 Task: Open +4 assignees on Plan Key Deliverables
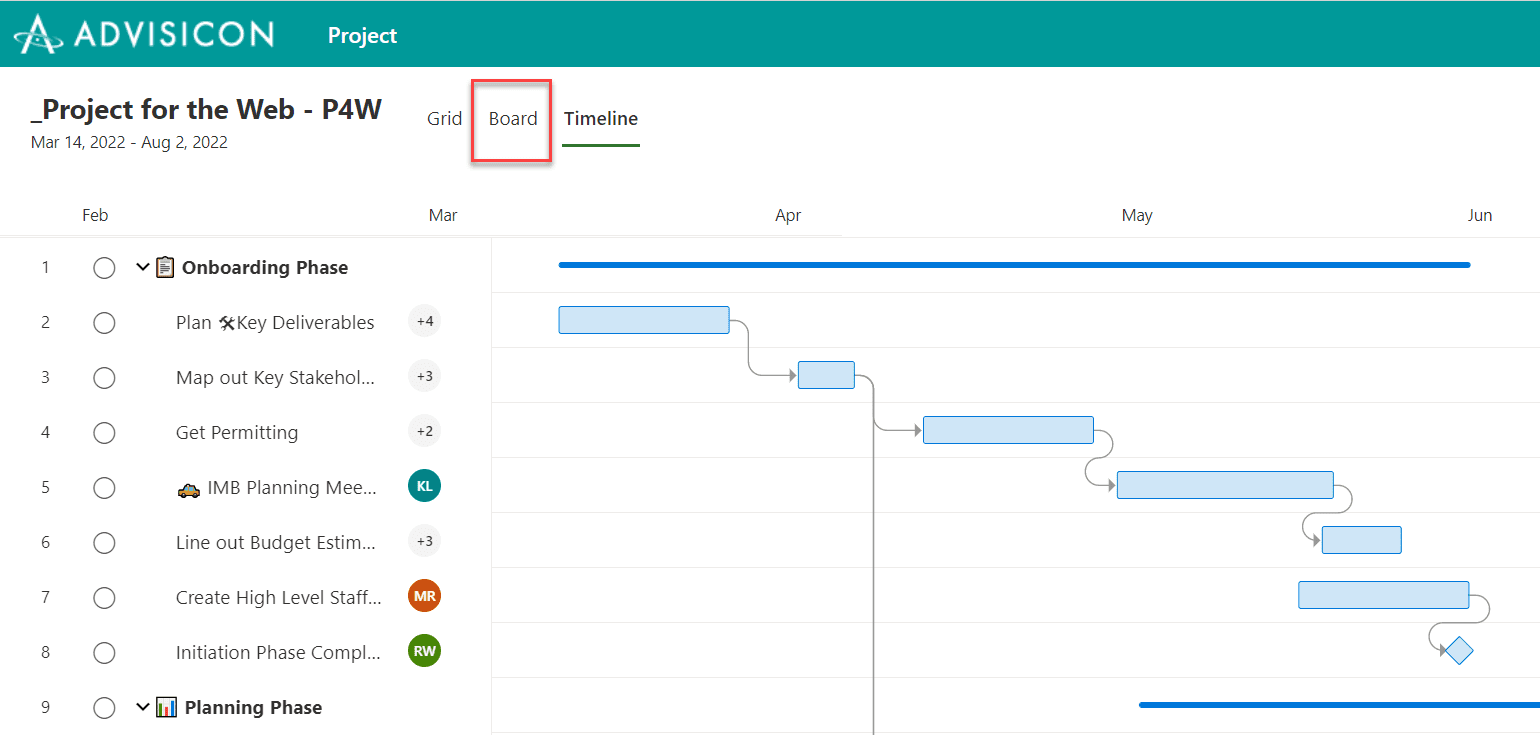(425, 321)
